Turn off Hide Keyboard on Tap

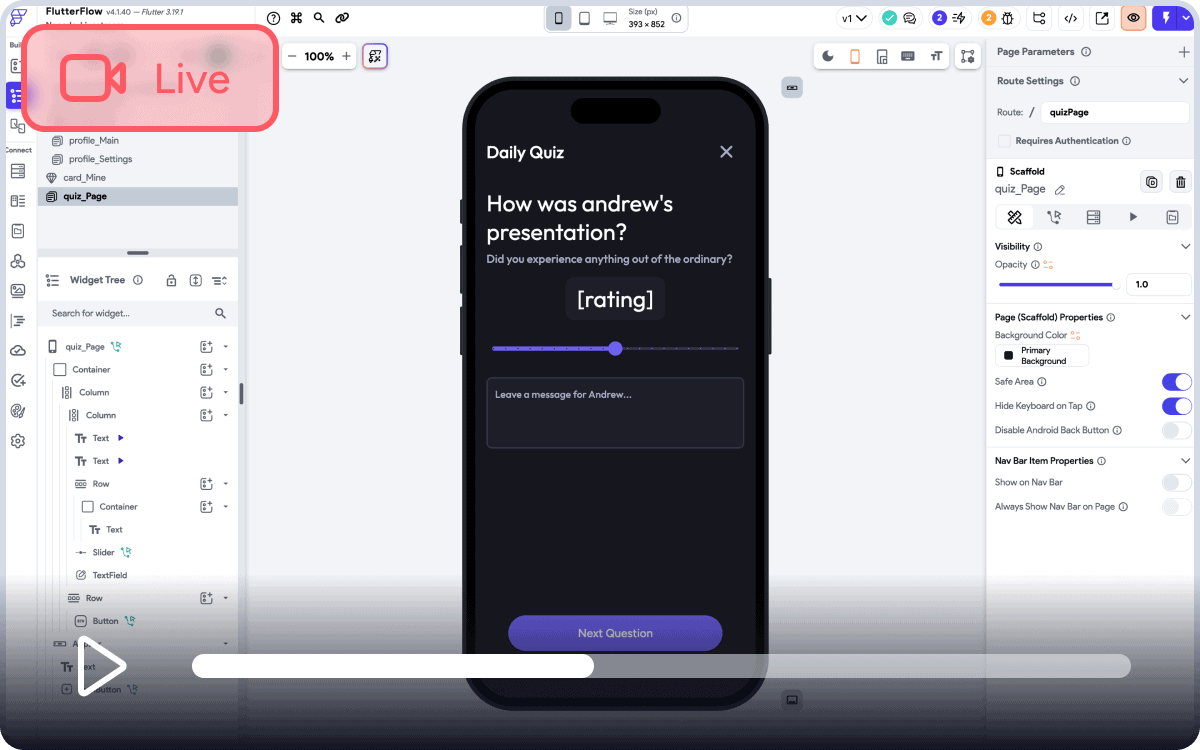pyautogui.click(x=1176, y=406)
